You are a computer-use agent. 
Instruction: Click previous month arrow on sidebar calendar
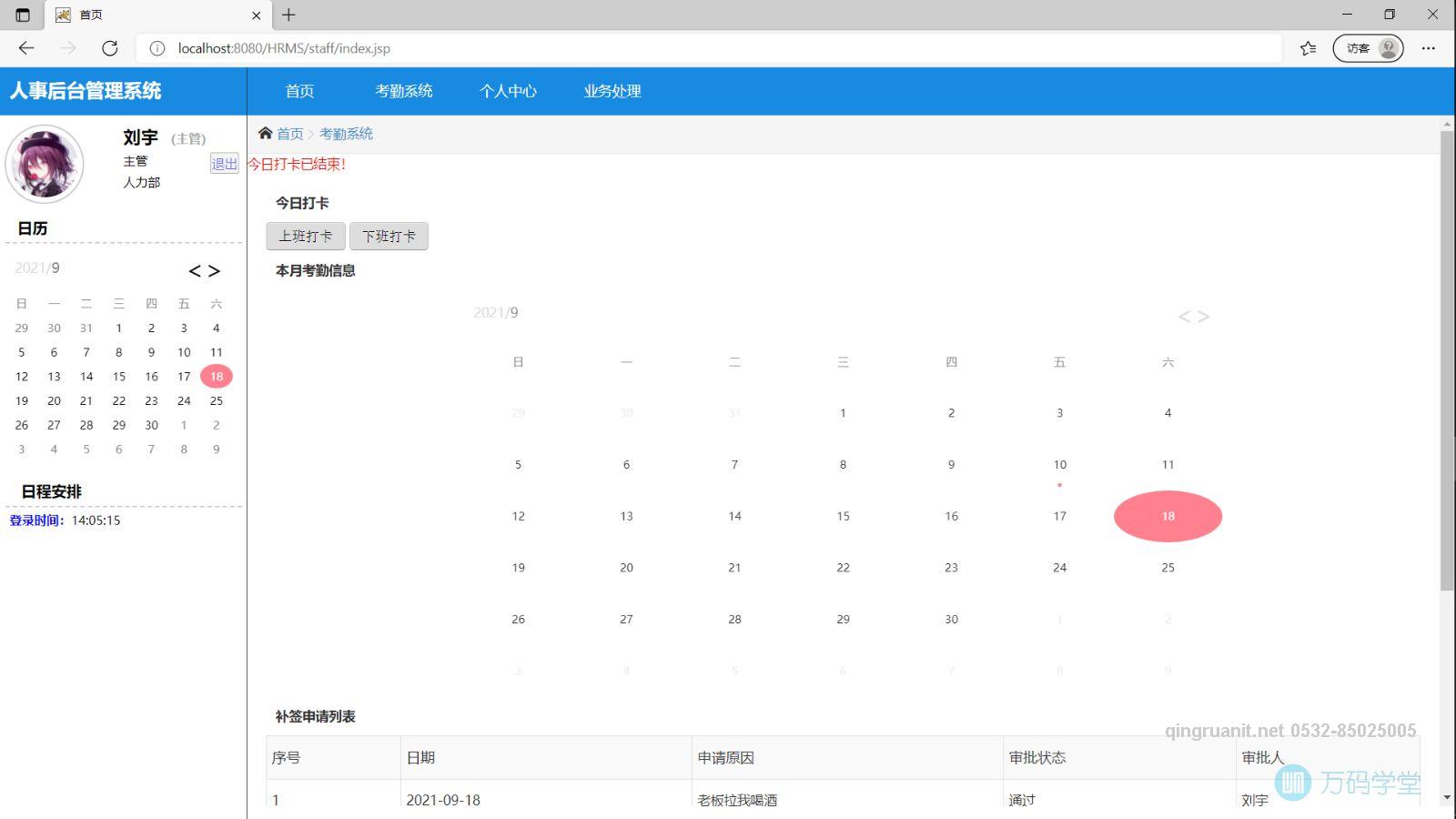[194, 270]
